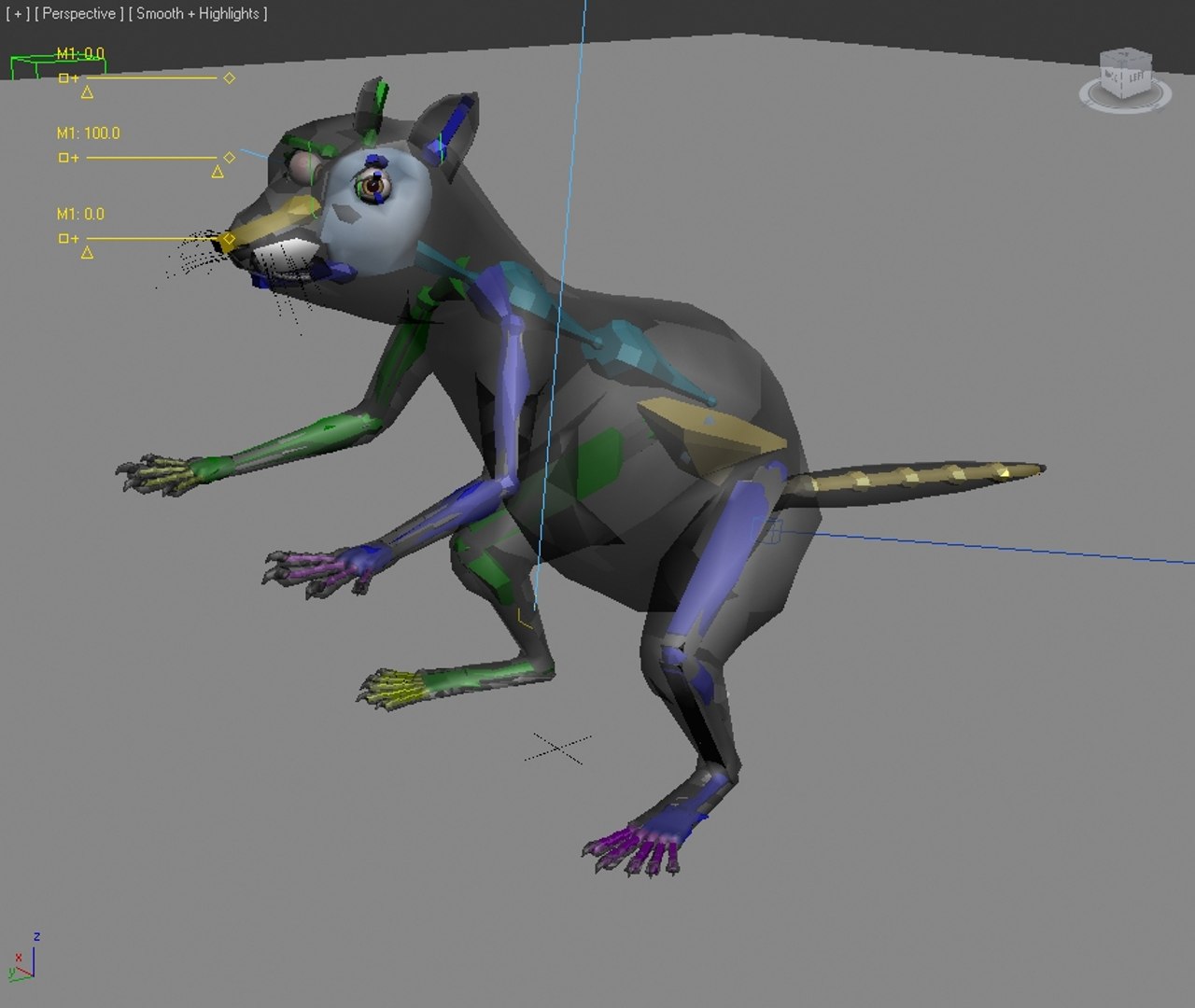This screenshot has height=1008, width=1195.
Task: Select the rat's eyeball
Action: [x=373, y=187]
